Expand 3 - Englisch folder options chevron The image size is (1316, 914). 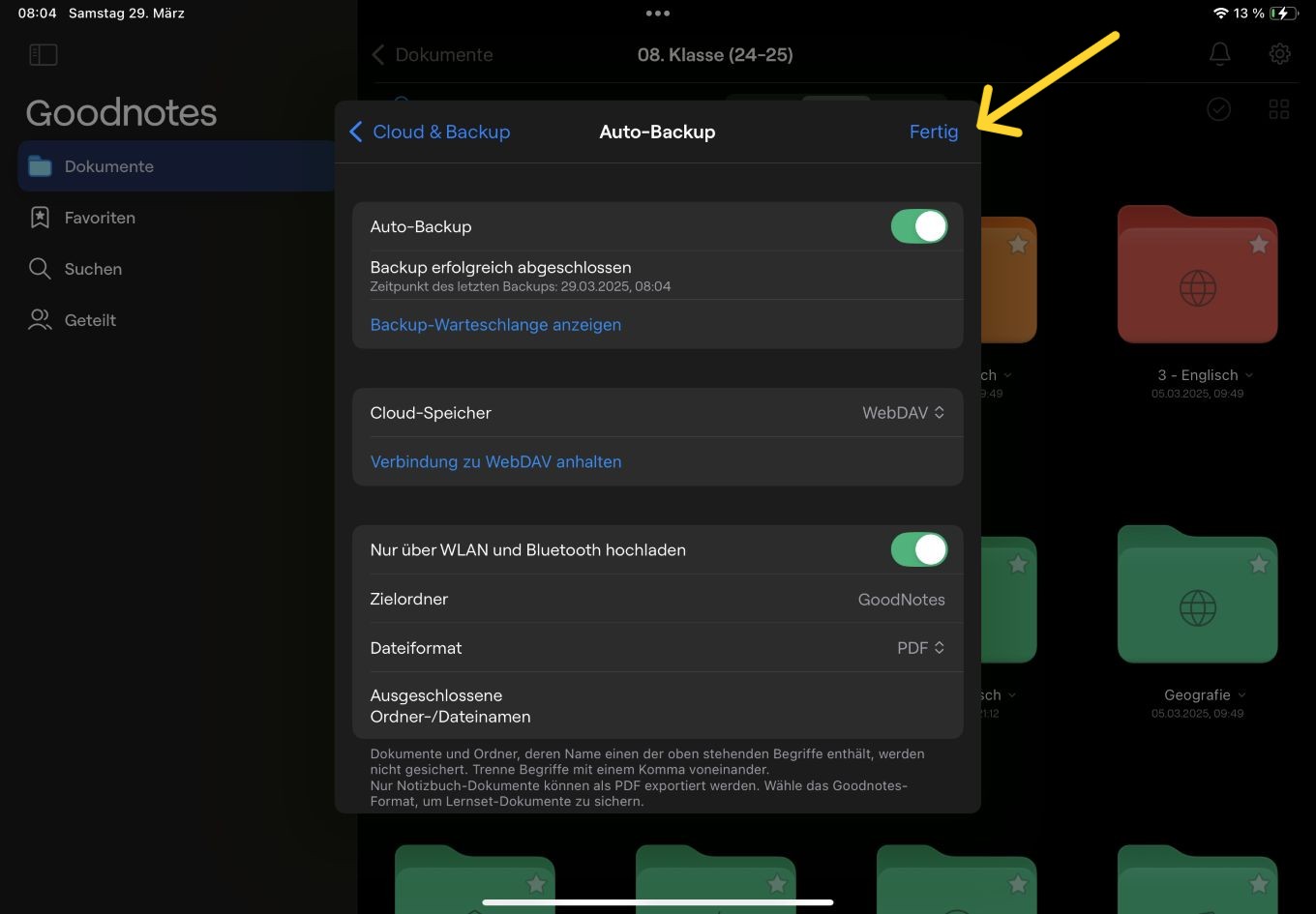tap(1249, 375)
